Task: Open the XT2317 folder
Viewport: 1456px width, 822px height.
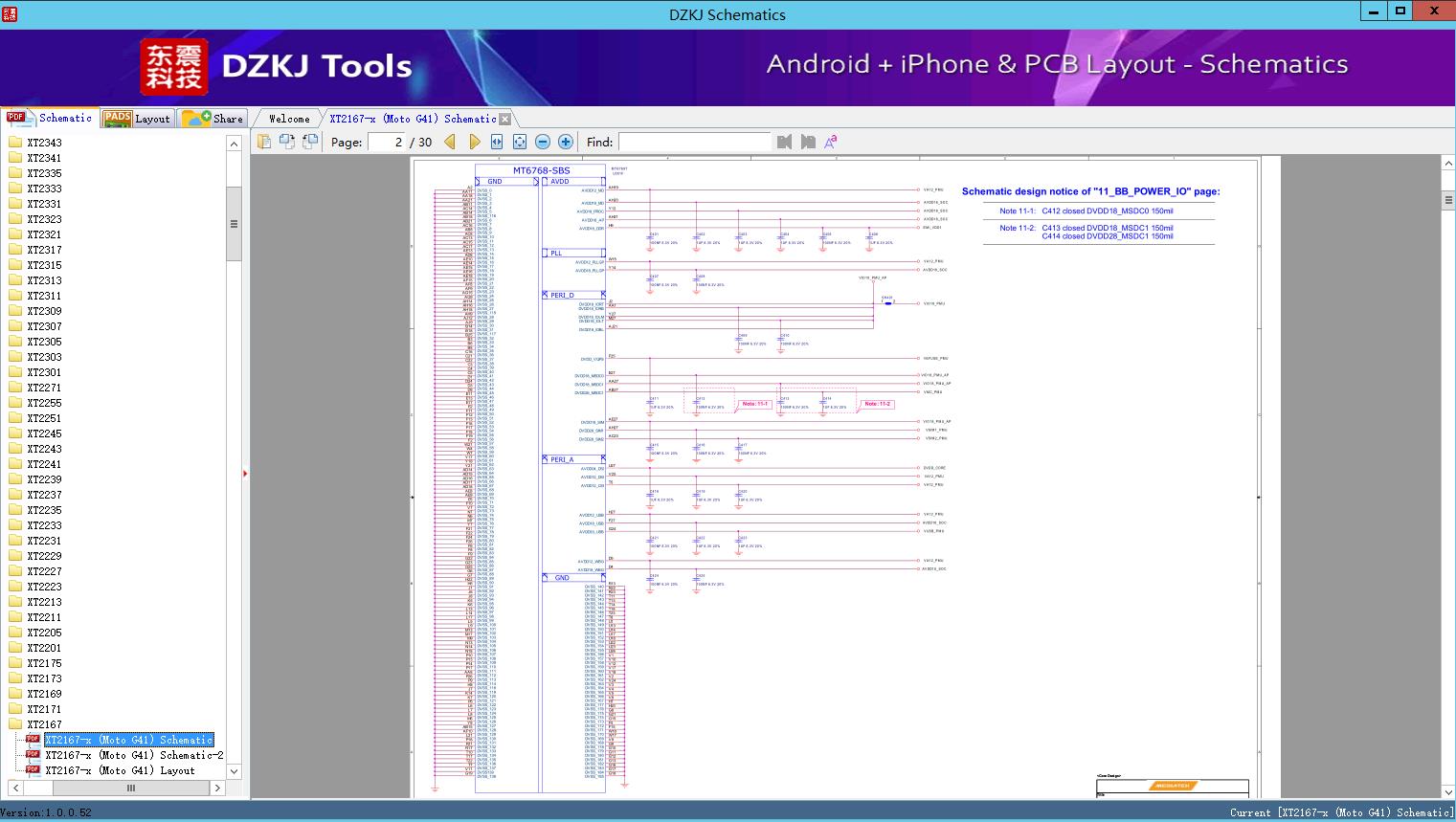Action: click(x=44, y=250)
